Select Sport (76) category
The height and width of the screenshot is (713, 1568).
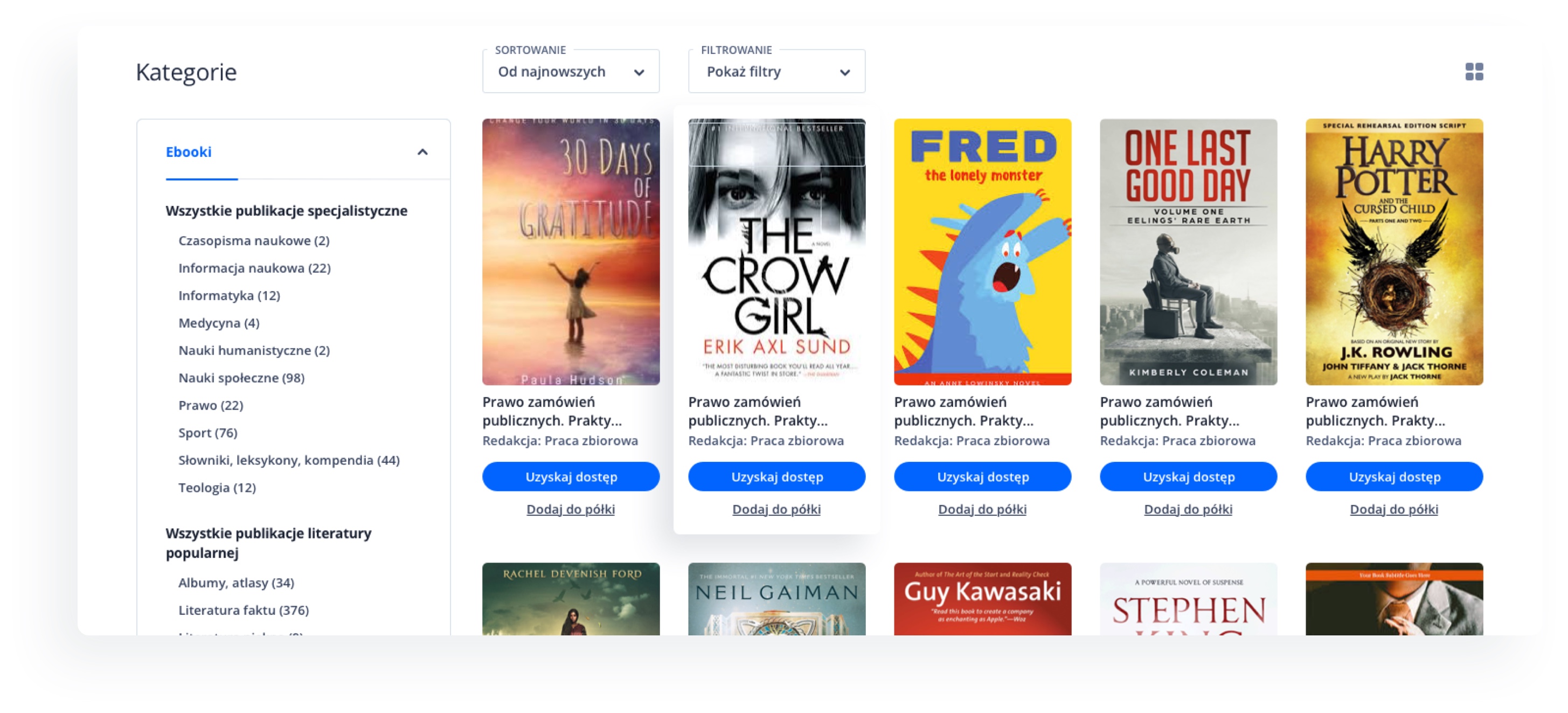(207, 432)
